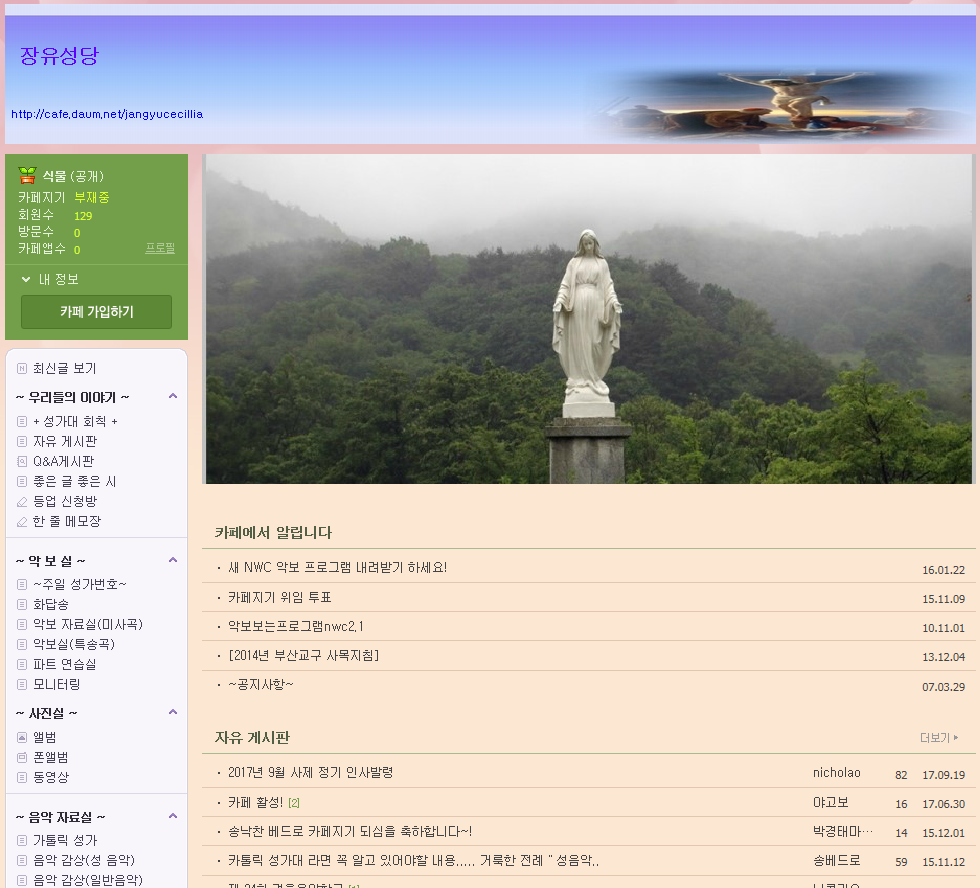Viewport: 980px width, 888px height.
Task: Click the 부재중 cafe manager status
Action: click(x=92, y=197)
